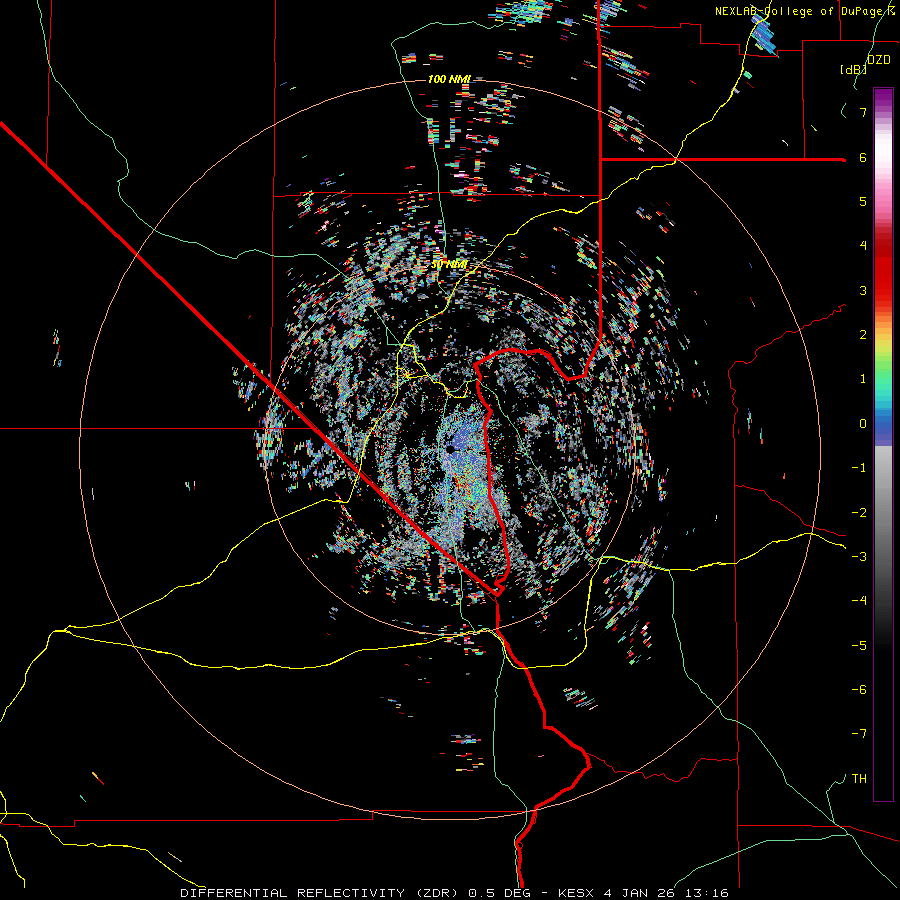Click the -3 scale value
This screenshot has width=900, height=900.
point(859,557)
